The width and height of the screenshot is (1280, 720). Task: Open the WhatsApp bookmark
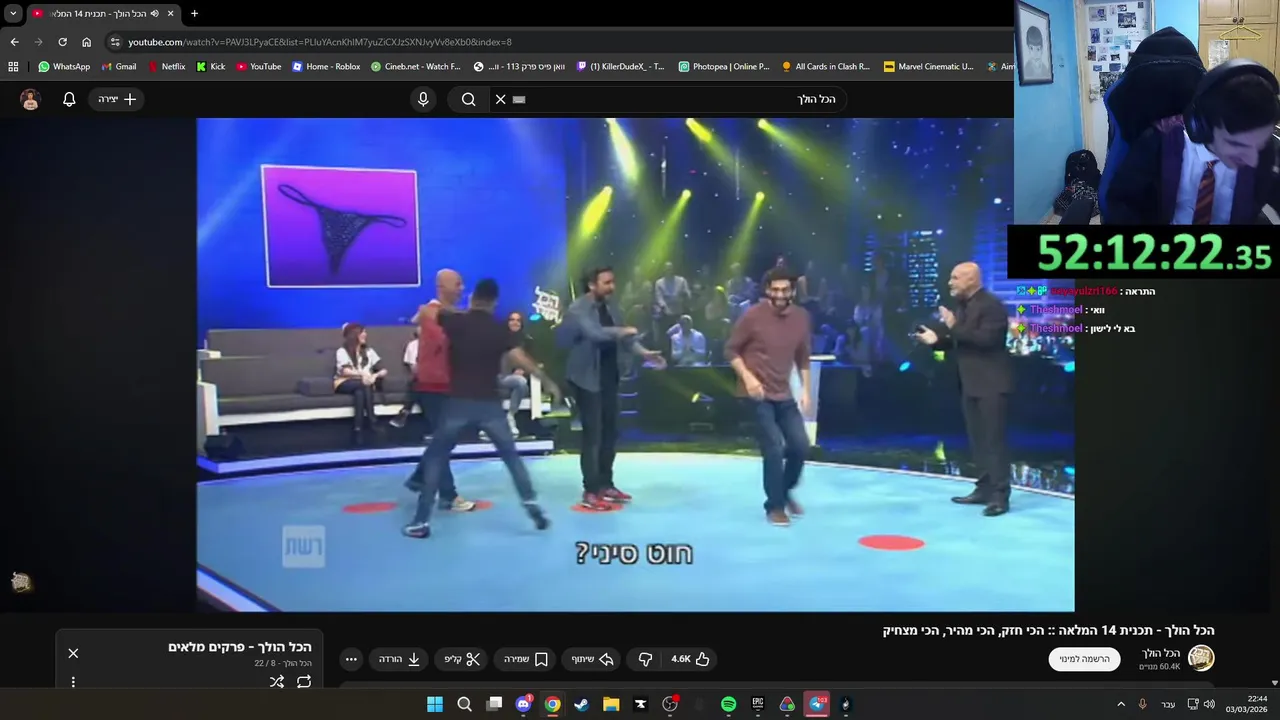64,67
